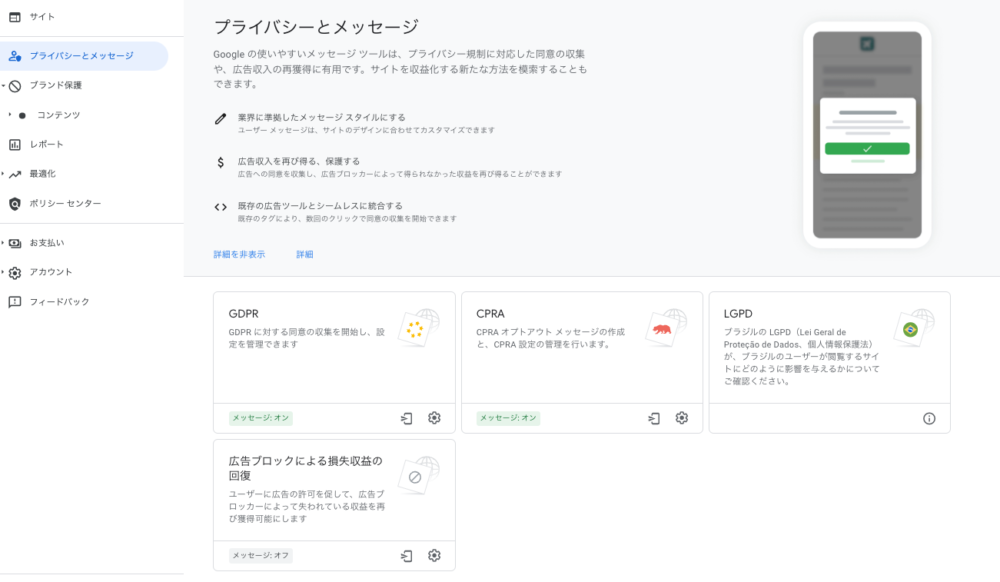1000x582 pixels.
Task: Open the GDPR card title
Action: pos(244,314)
